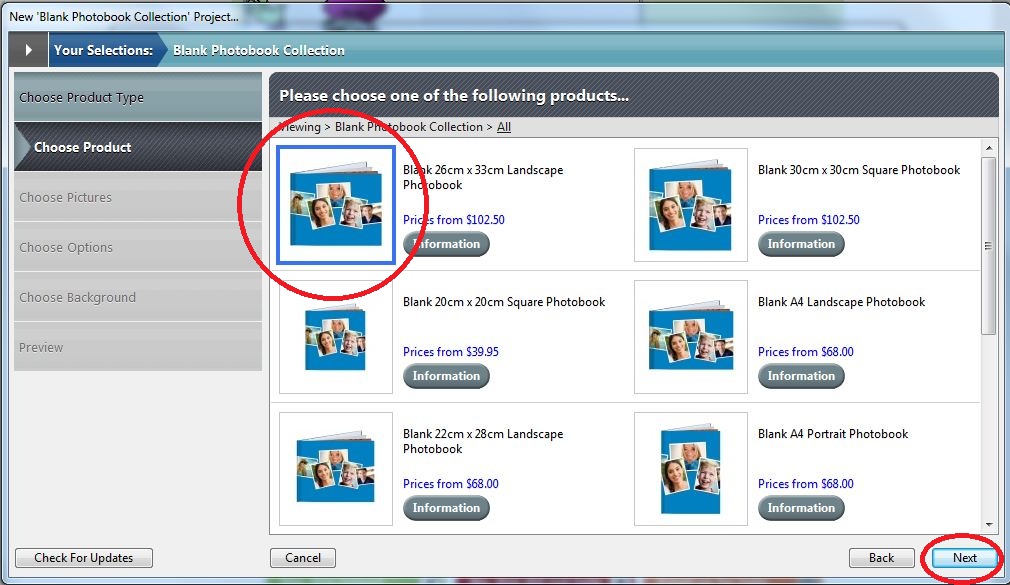Click Blank 30cm x 30cm Square Photobook title

(859, 170)
